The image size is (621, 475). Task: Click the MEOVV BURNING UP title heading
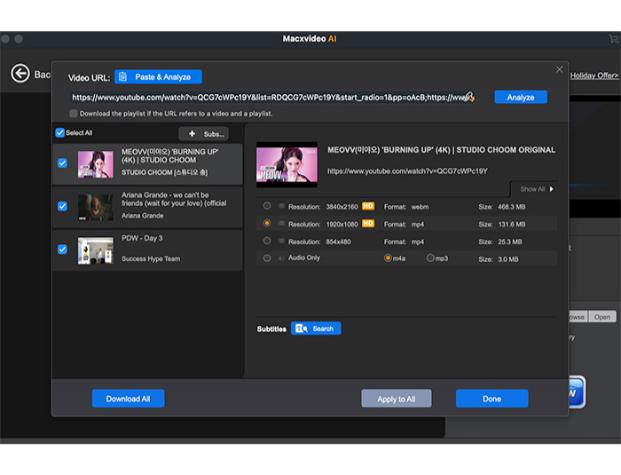coord(441,150)
